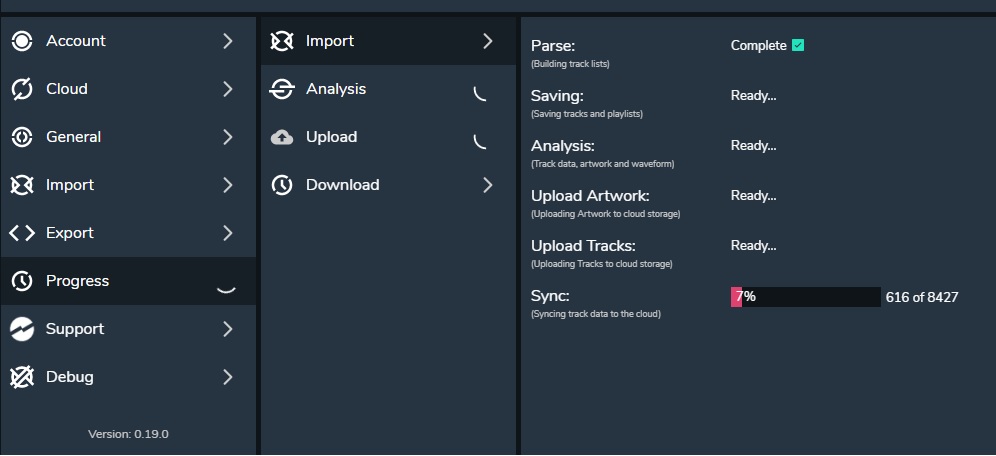Click the Analysis icon in the submenu
This screenshot has width=996, height=456.
click(282, 89)
